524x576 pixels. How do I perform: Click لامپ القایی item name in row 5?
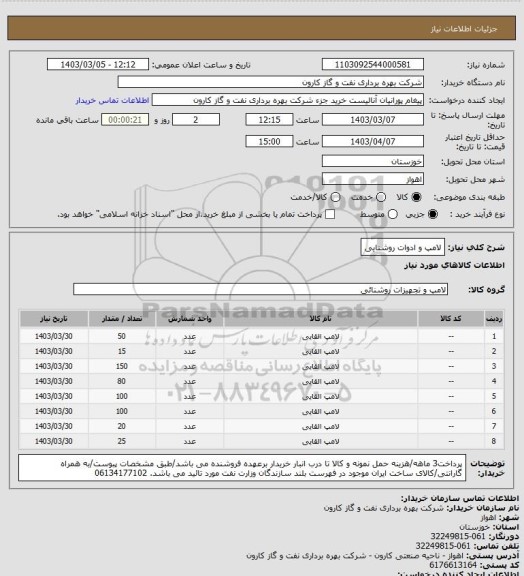pos(320,396)
